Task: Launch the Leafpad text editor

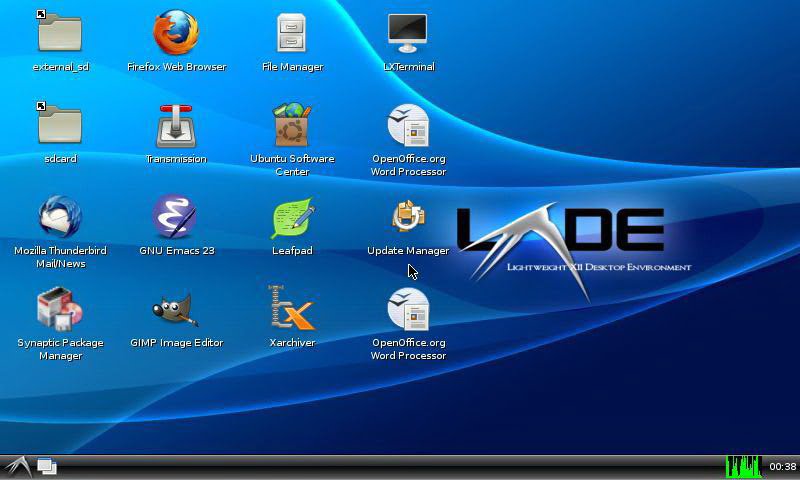Action: tap(293, 218)
